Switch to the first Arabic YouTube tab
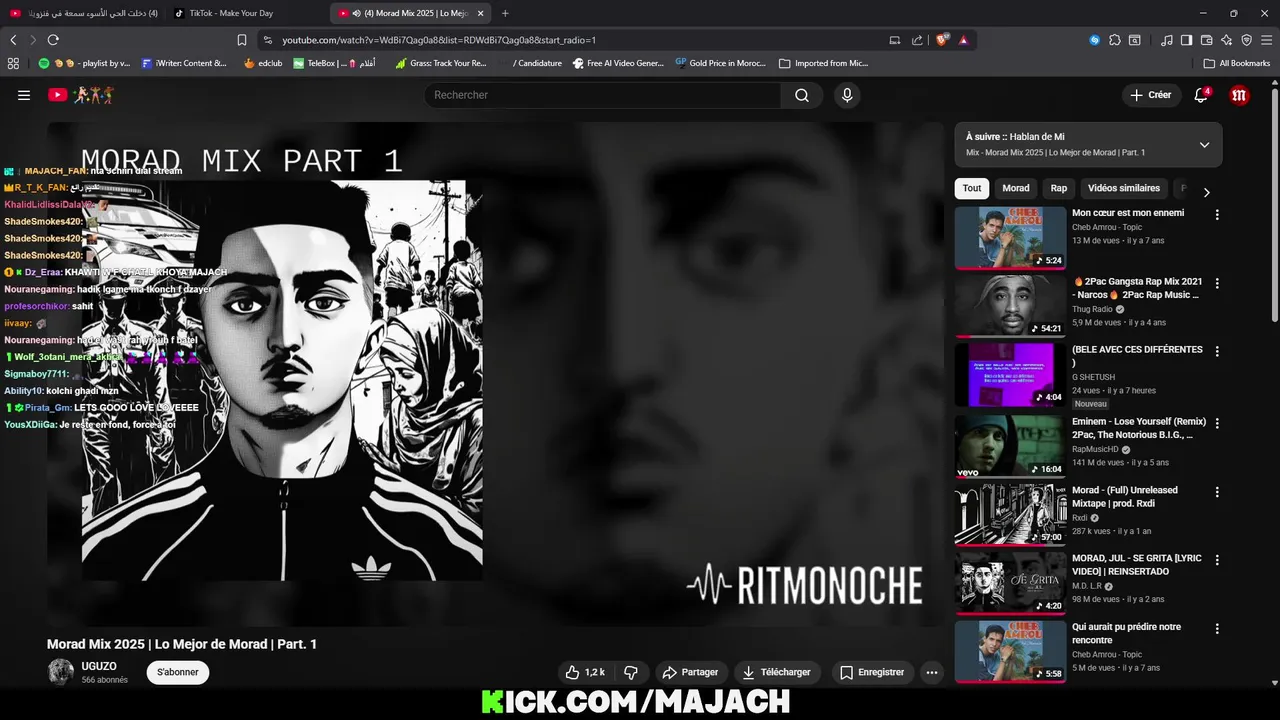 click(83, 13)
